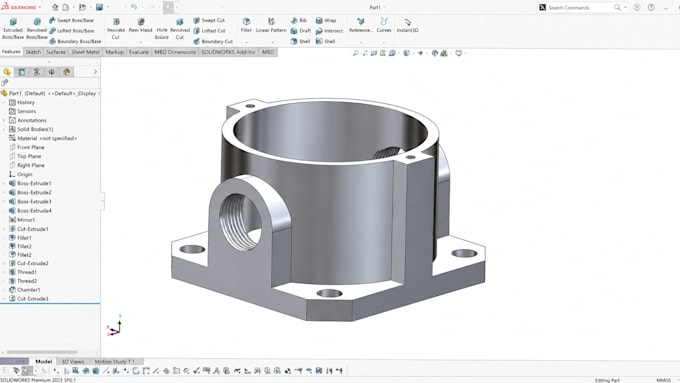Open the Fillet tool dropdown arrow
680x383 pixels.
click(246, 42)
